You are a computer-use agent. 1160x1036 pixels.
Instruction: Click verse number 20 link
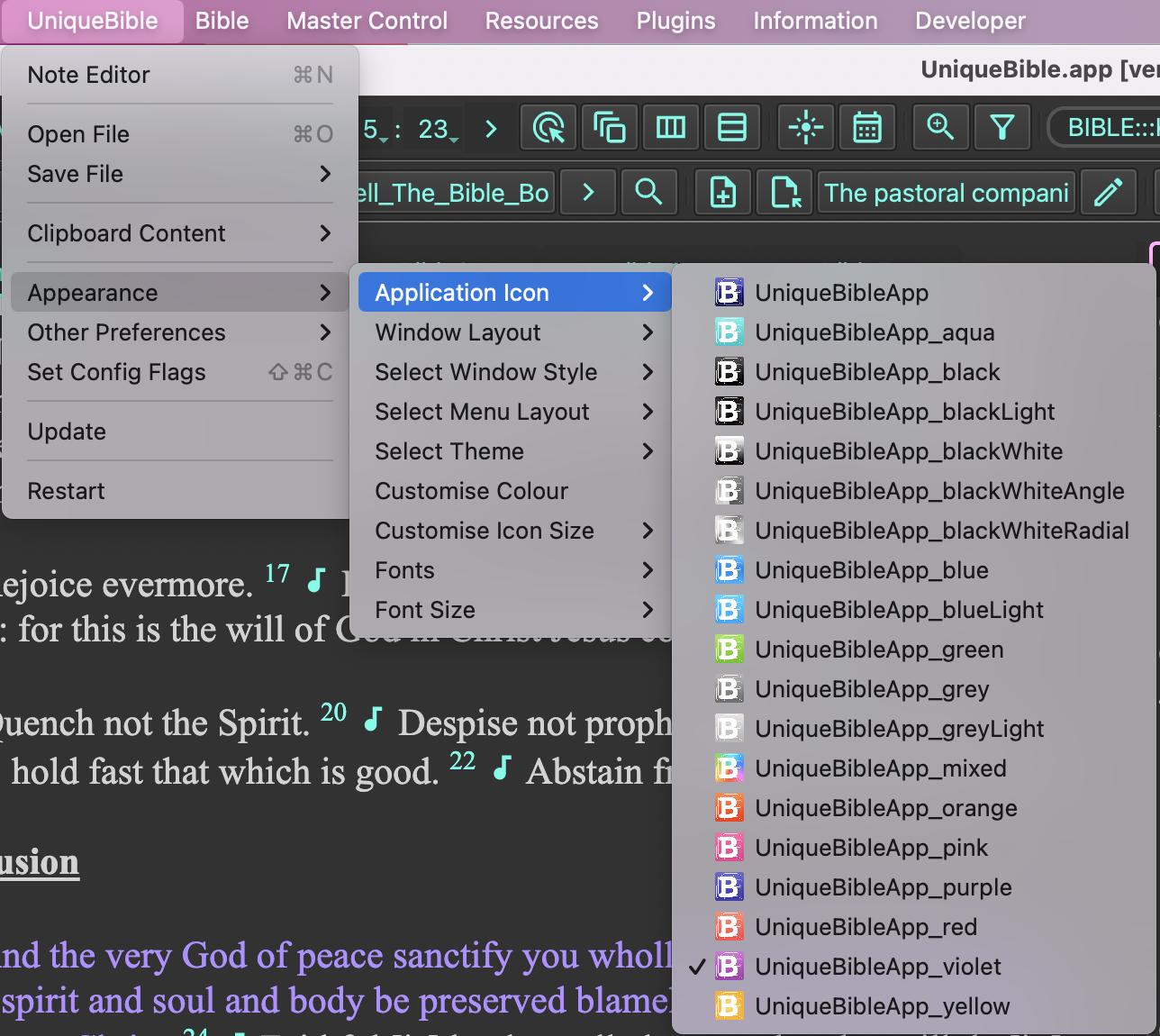pos(333,712)
